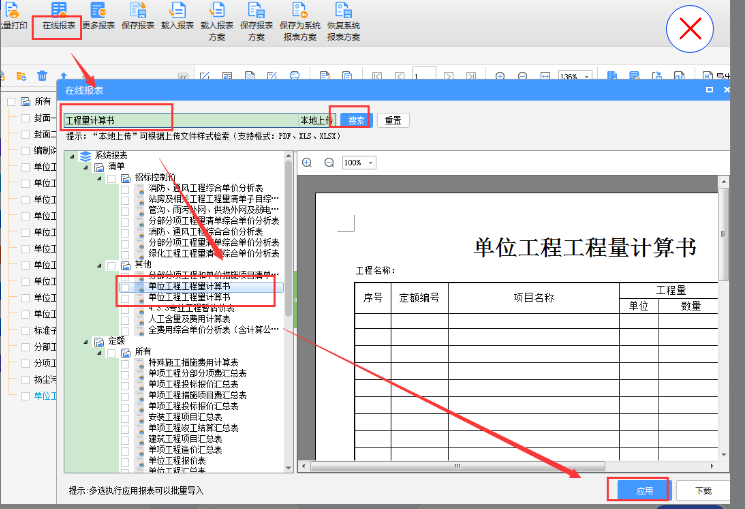This screenshot has width=745, height=509.
Task: Maximize the 在线报表 dialog
Action: tap(709, 89)
